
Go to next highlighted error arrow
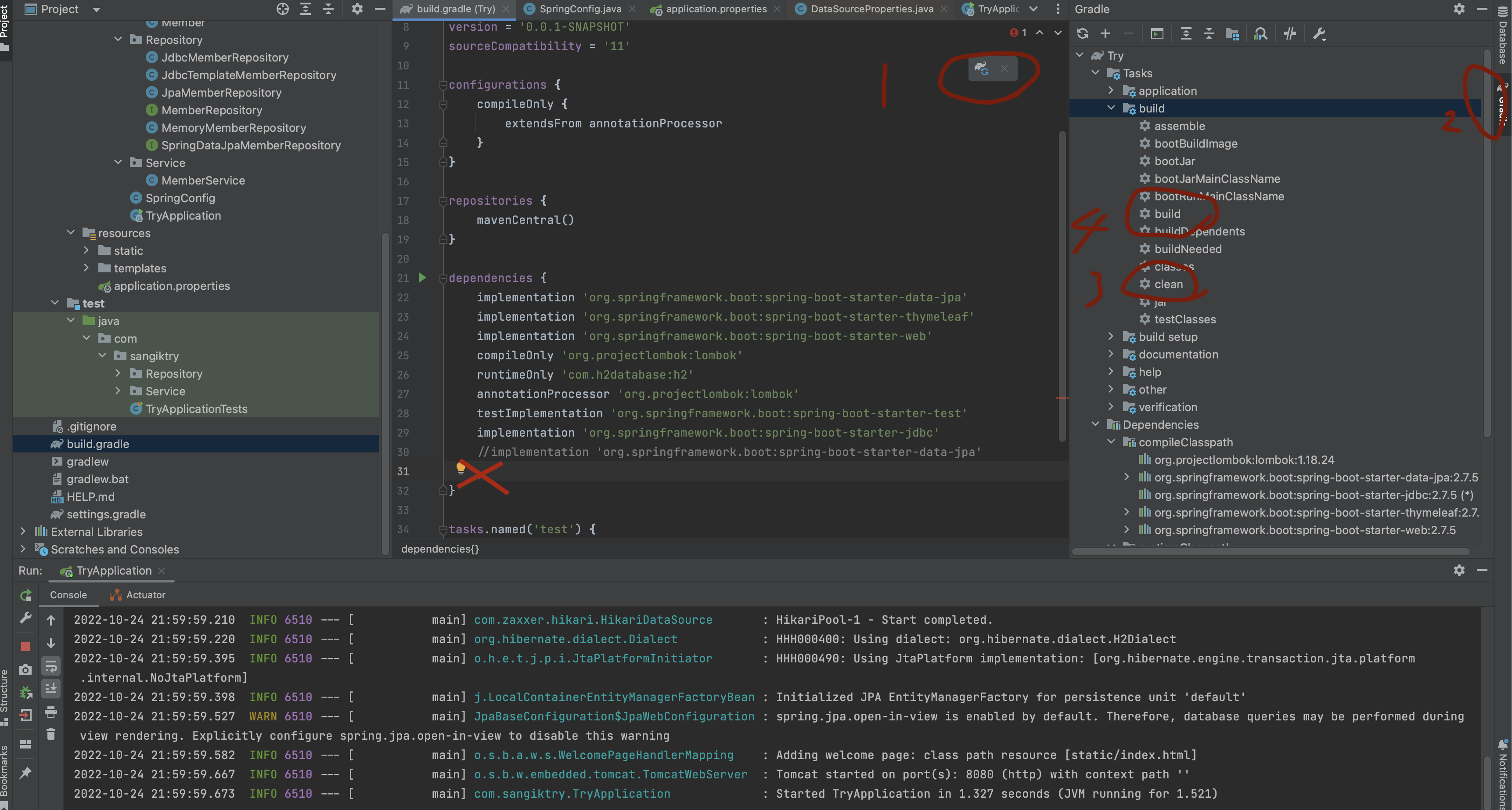pos(1058,33)
